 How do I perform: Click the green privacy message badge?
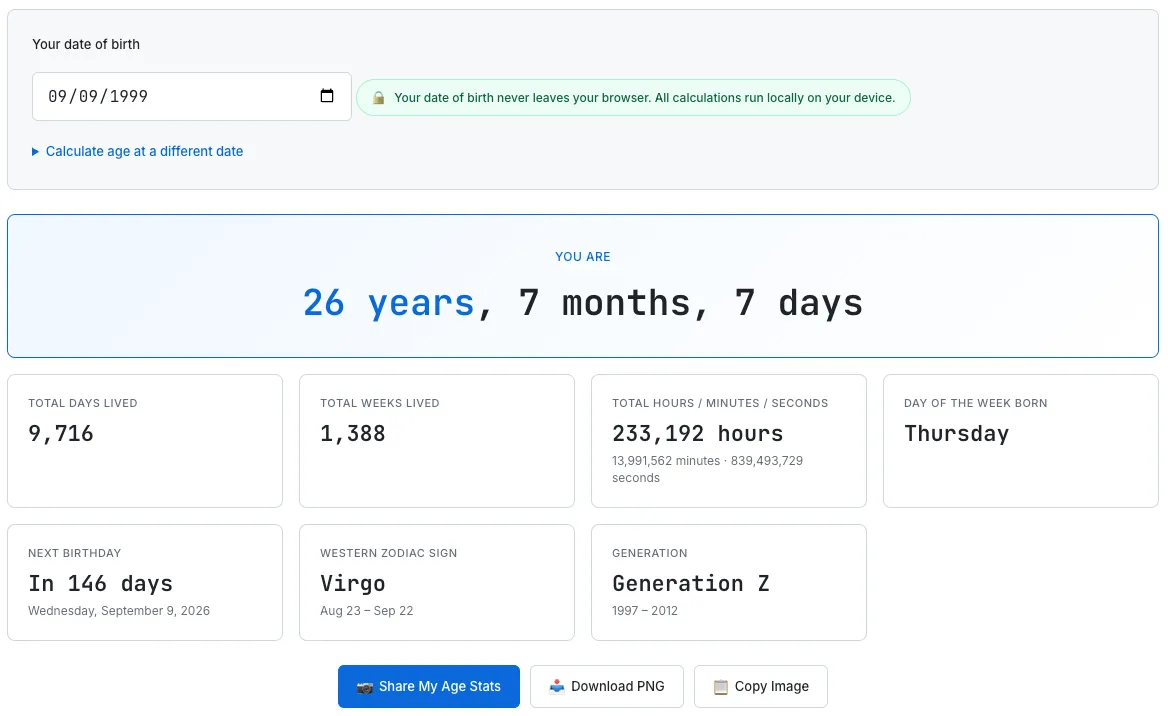633,97
